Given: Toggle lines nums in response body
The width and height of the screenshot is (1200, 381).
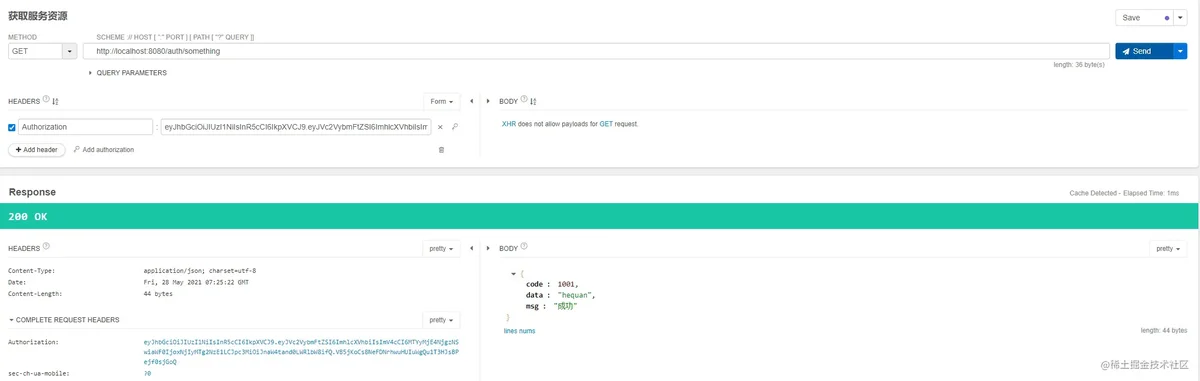Looking at the screenshot, I should [519, 330].
